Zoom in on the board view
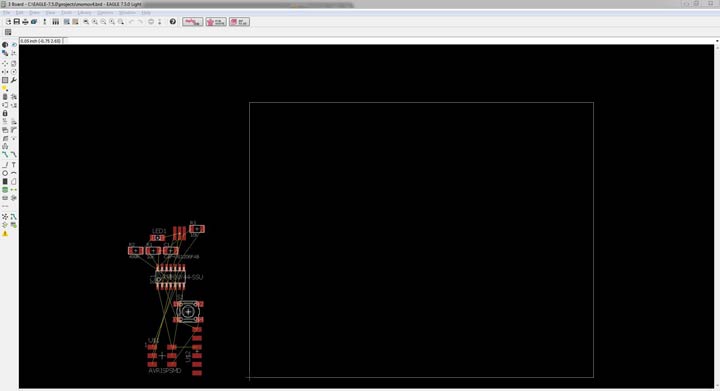 point(95,22)
